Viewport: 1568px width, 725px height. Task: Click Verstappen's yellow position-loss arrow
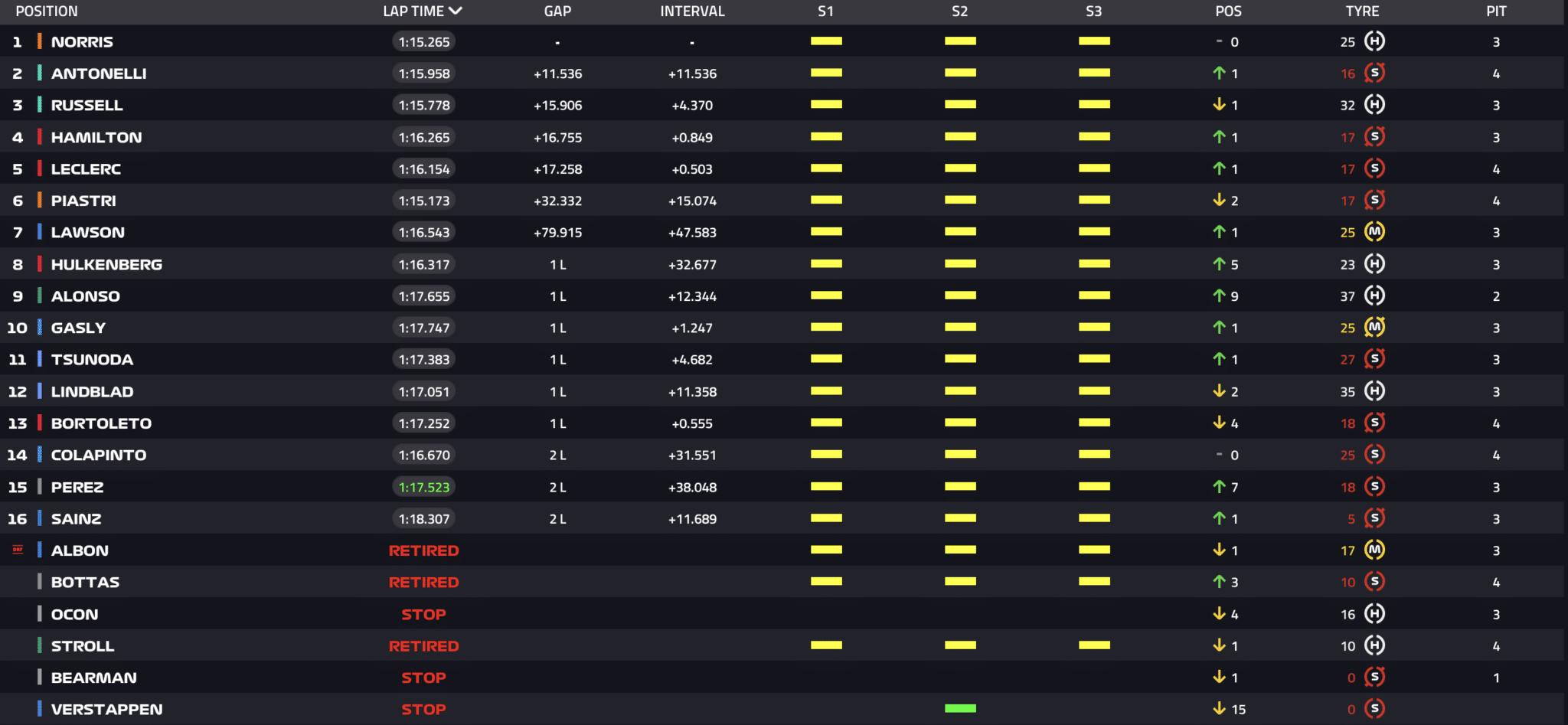1219,709
